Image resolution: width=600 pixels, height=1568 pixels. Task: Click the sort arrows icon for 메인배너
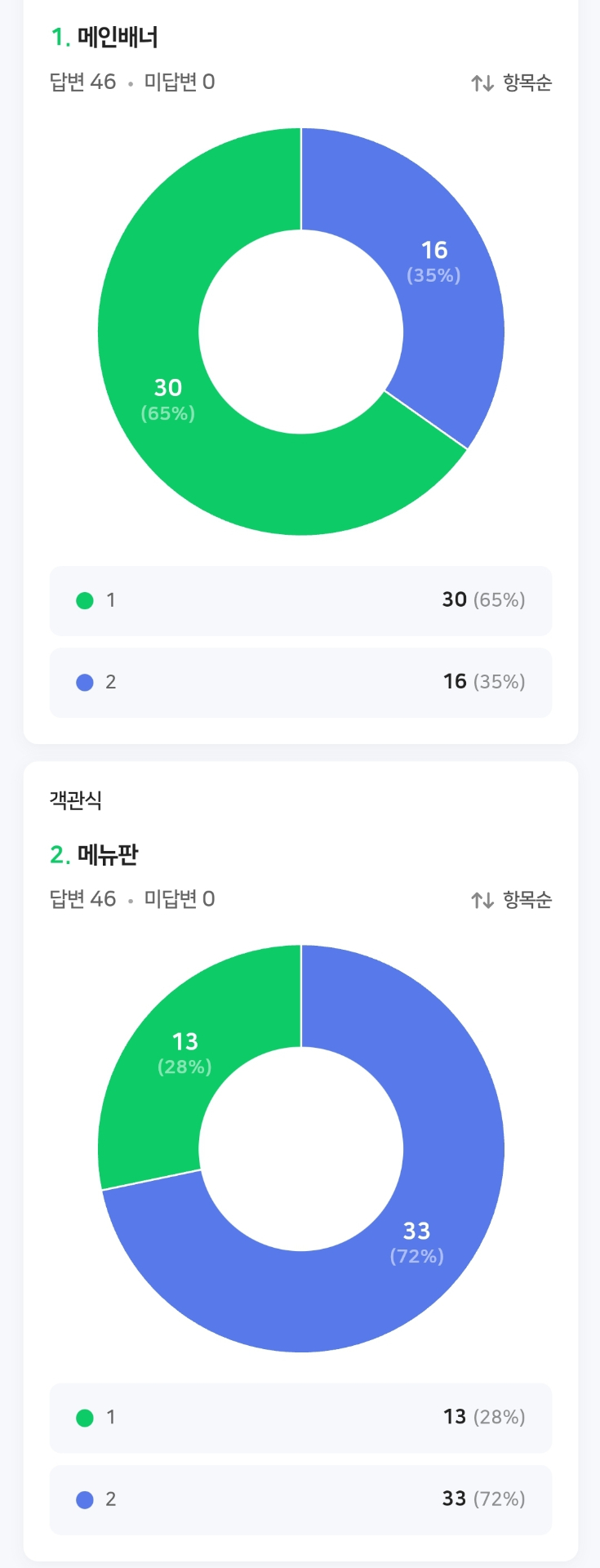(482, 83)
